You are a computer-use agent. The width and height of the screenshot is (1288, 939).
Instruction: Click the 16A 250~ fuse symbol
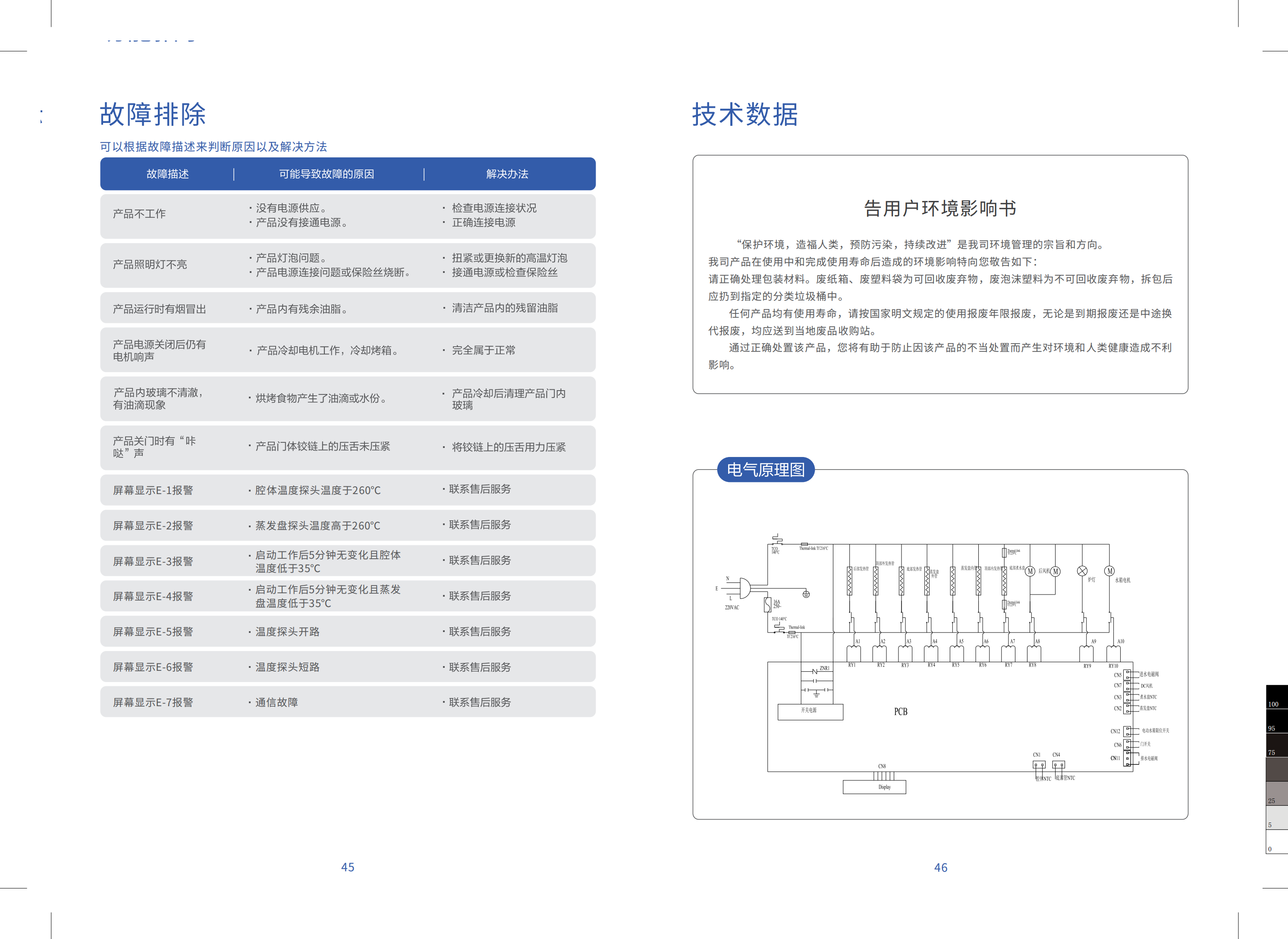tap(768, 604)
